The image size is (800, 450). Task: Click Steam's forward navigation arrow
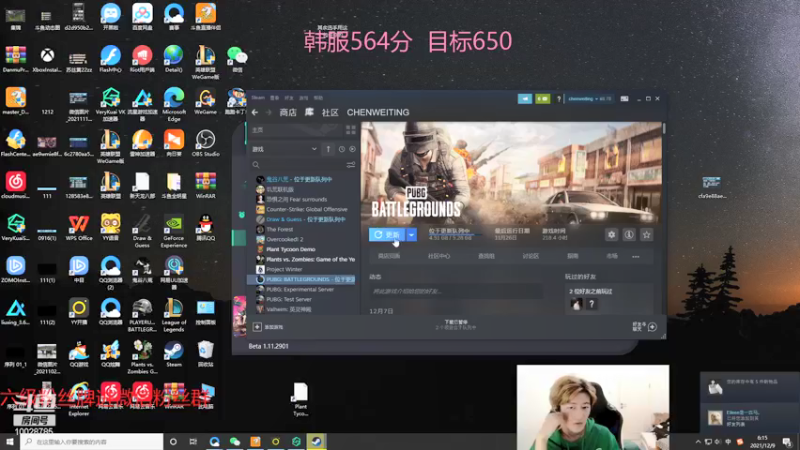click(268, 112)
